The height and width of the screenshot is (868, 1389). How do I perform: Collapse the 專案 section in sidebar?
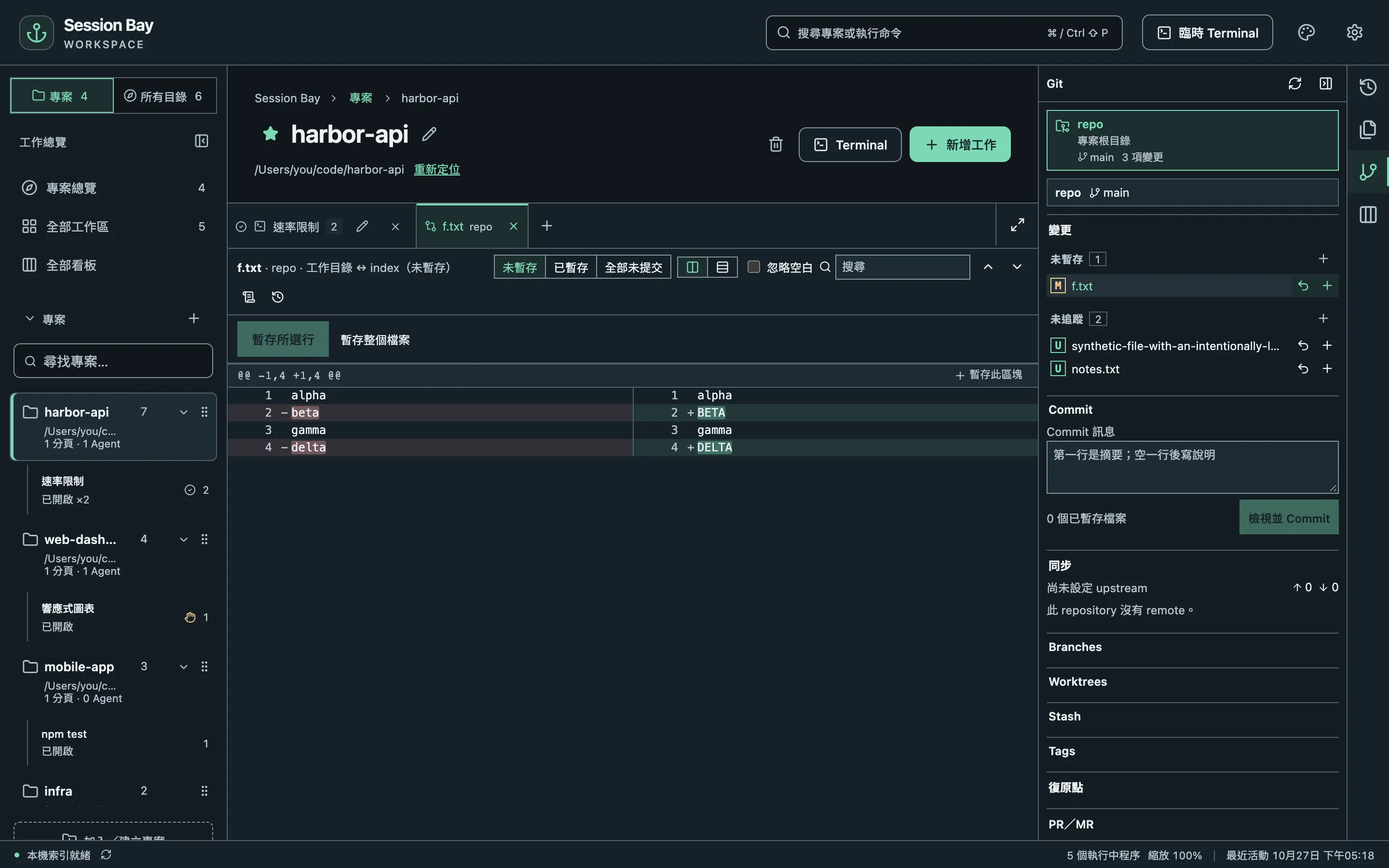click(x=29, y=318)
